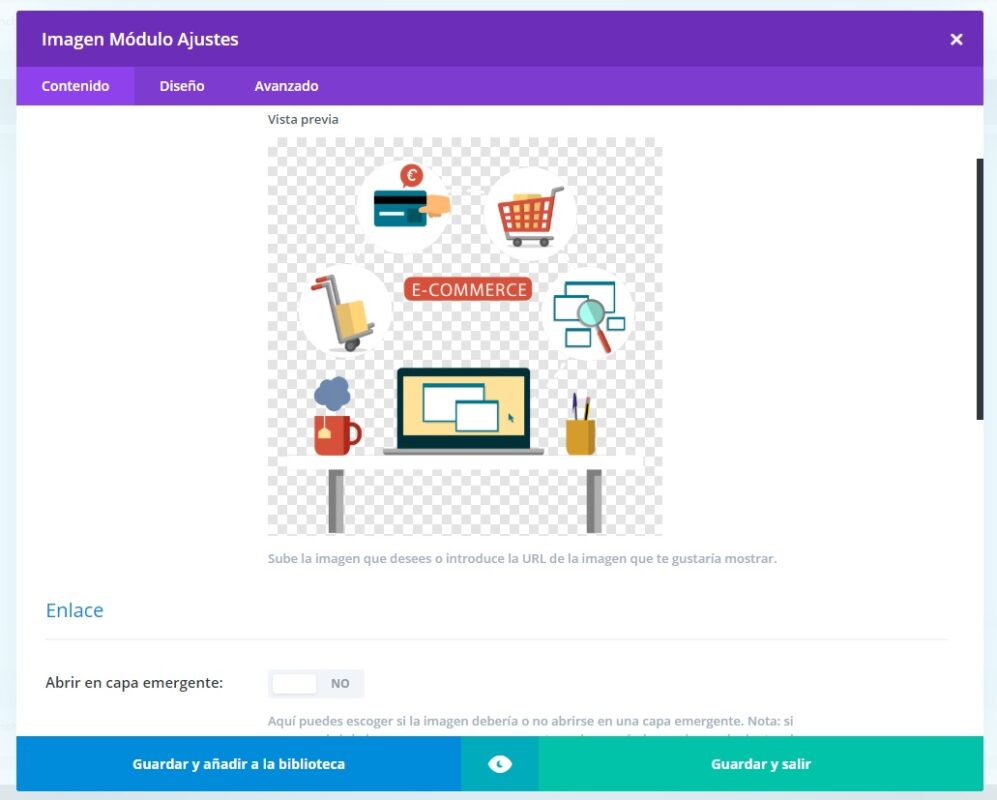Click the hand truck illustration in the preview
Viewport: 997px width, 800px height.
click(x=344, y=310)
